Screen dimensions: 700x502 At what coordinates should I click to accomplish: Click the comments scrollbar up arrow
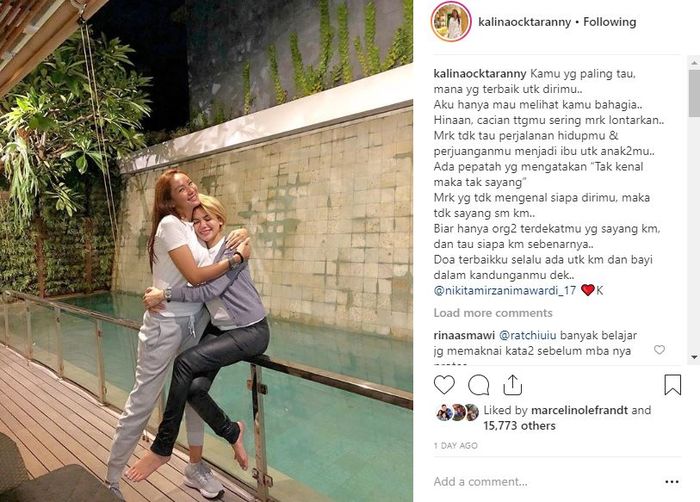tap(694, 63)
